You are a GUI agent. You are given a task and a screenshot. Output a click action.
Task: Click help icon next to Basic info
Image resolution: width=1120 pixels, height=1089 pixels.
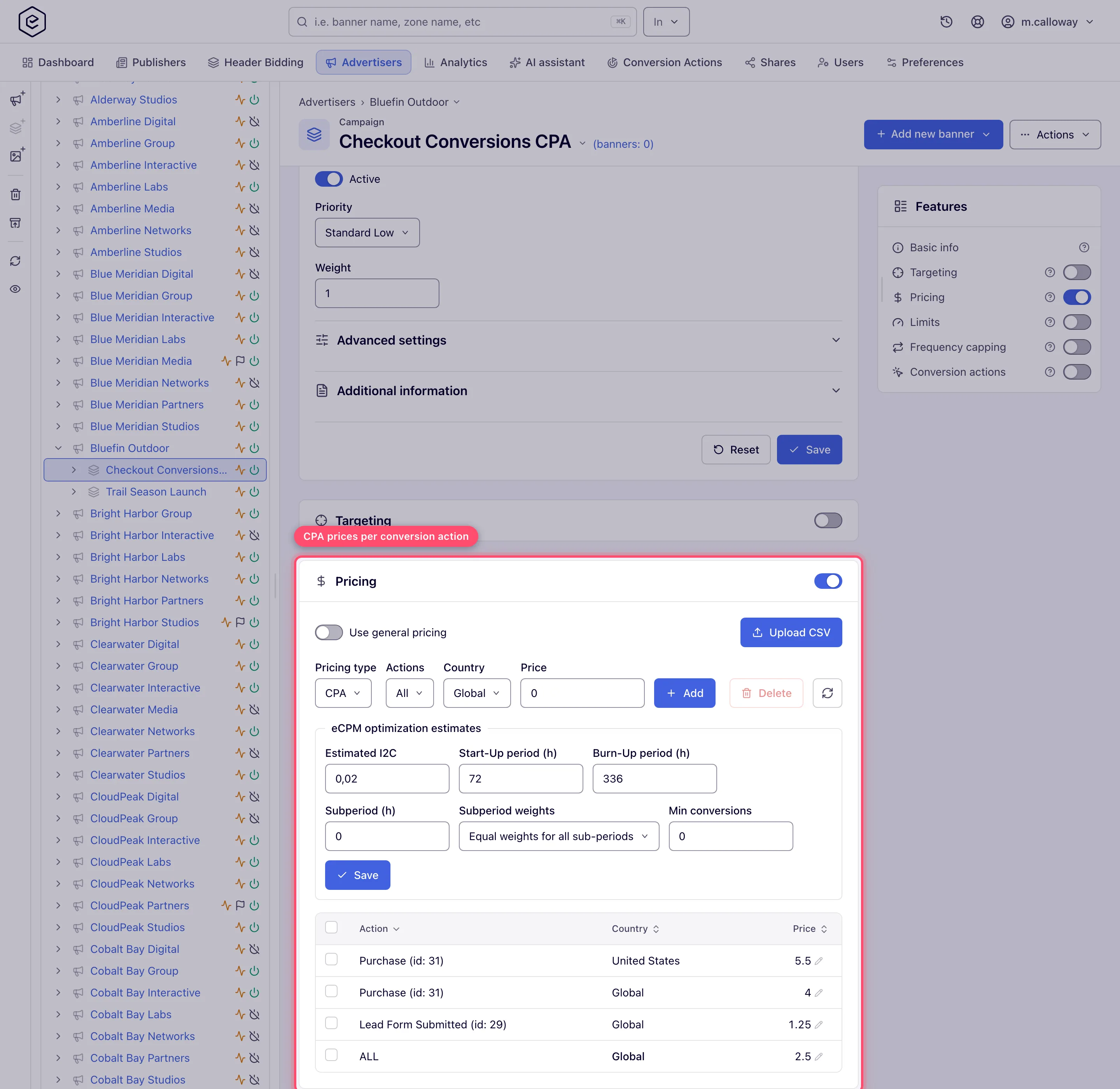[1084, 248]
